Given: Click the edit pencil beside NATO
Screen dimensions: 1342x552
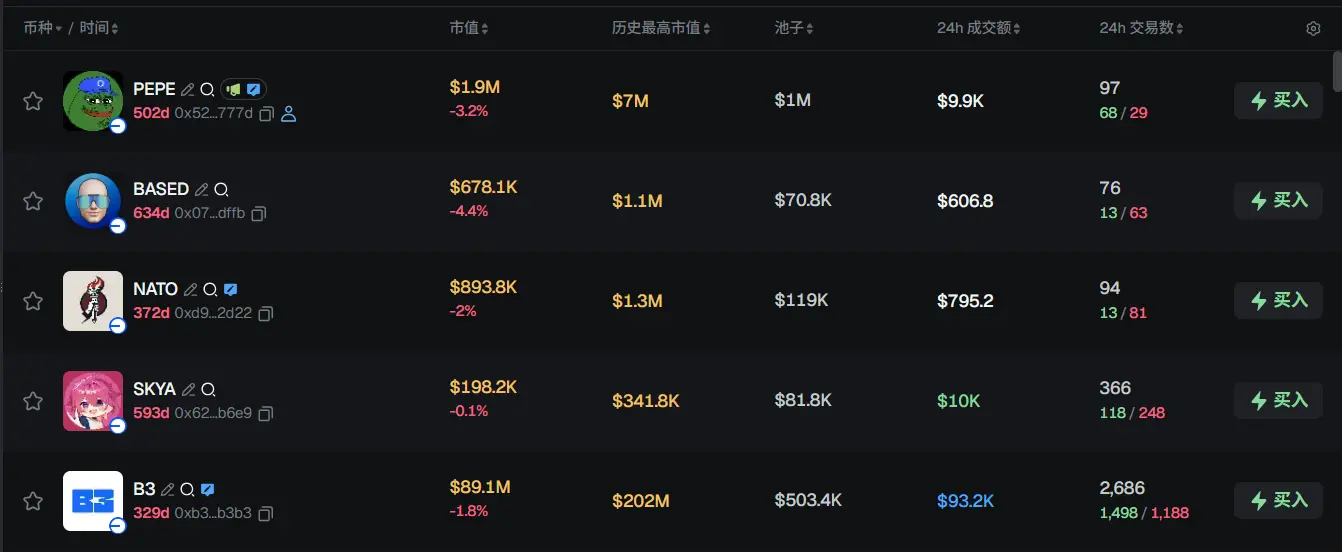Looking at the screenshot, I should 190,289.
